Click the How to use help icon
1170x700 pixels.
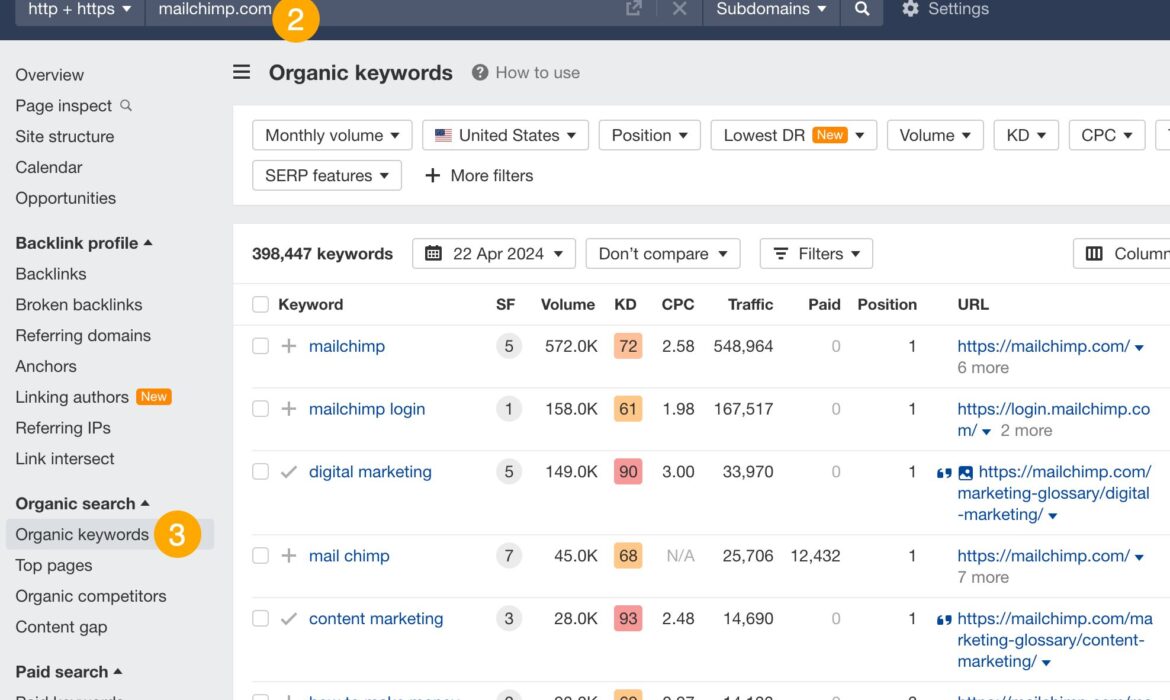pos(480,72)
